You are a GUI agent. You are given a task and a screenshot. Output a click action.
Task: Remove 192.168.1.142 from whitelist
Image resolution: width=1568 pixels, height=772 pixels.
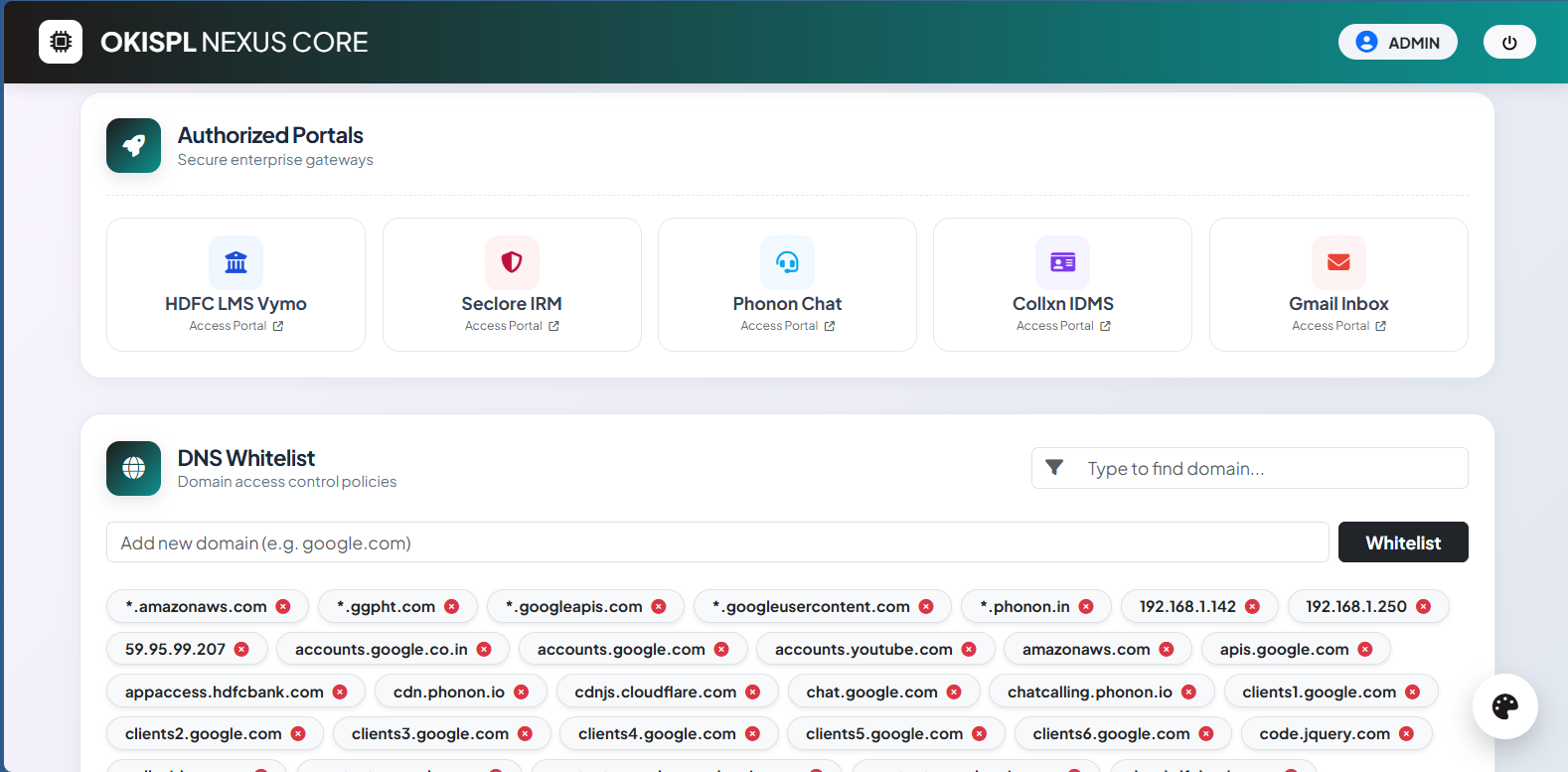point(1252,606)
